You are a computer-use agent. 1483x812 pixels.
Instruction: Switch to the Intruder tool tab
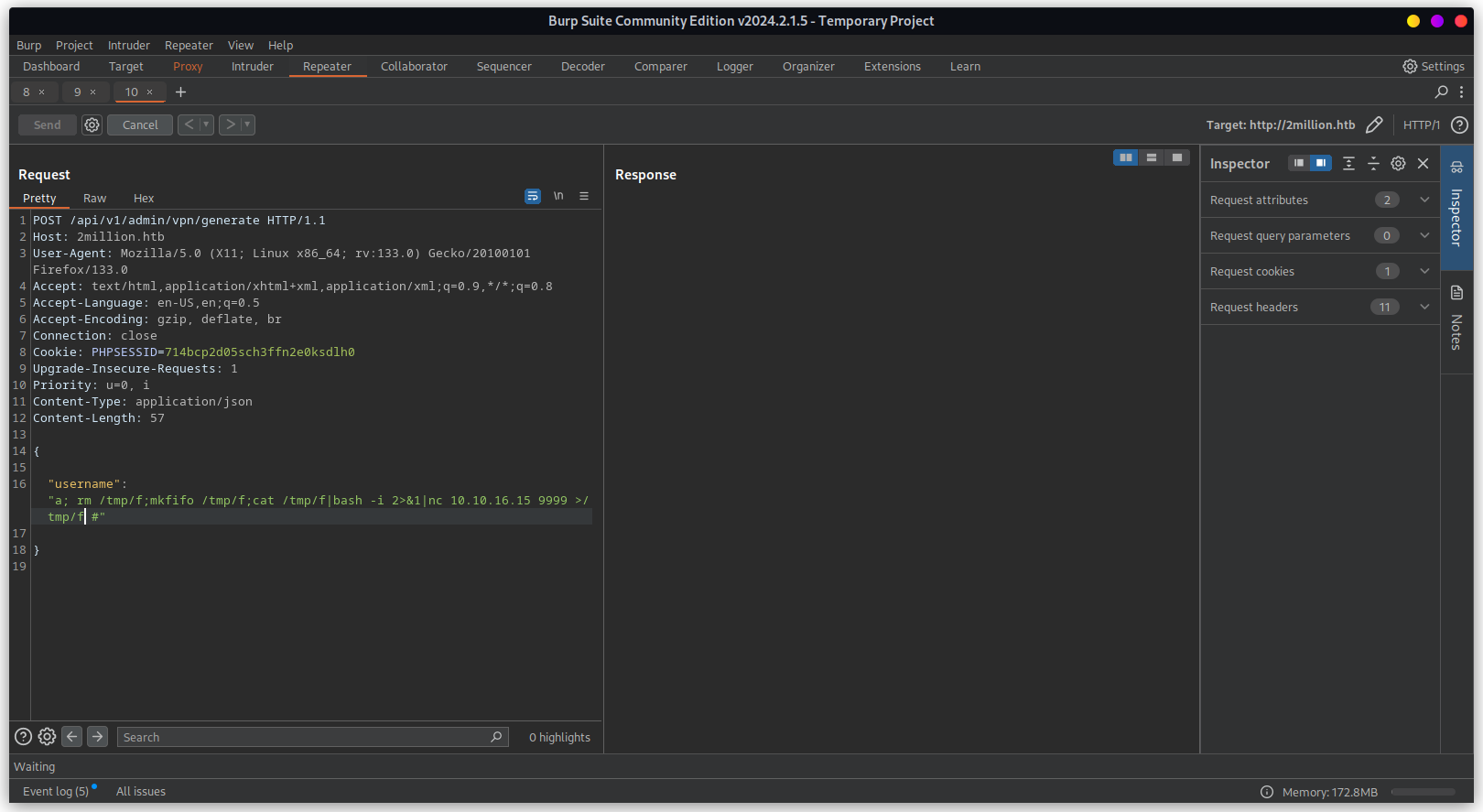click(x=253, y=66)
